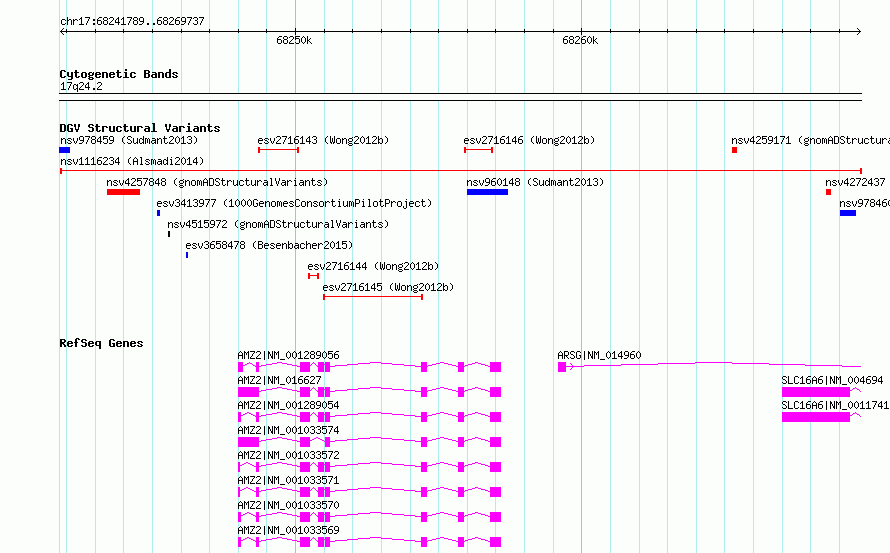Viewport: 890px width, 553px height.
Task: Open the nsv4515972 gnomAD label
Action: click(x=278, y=224)
